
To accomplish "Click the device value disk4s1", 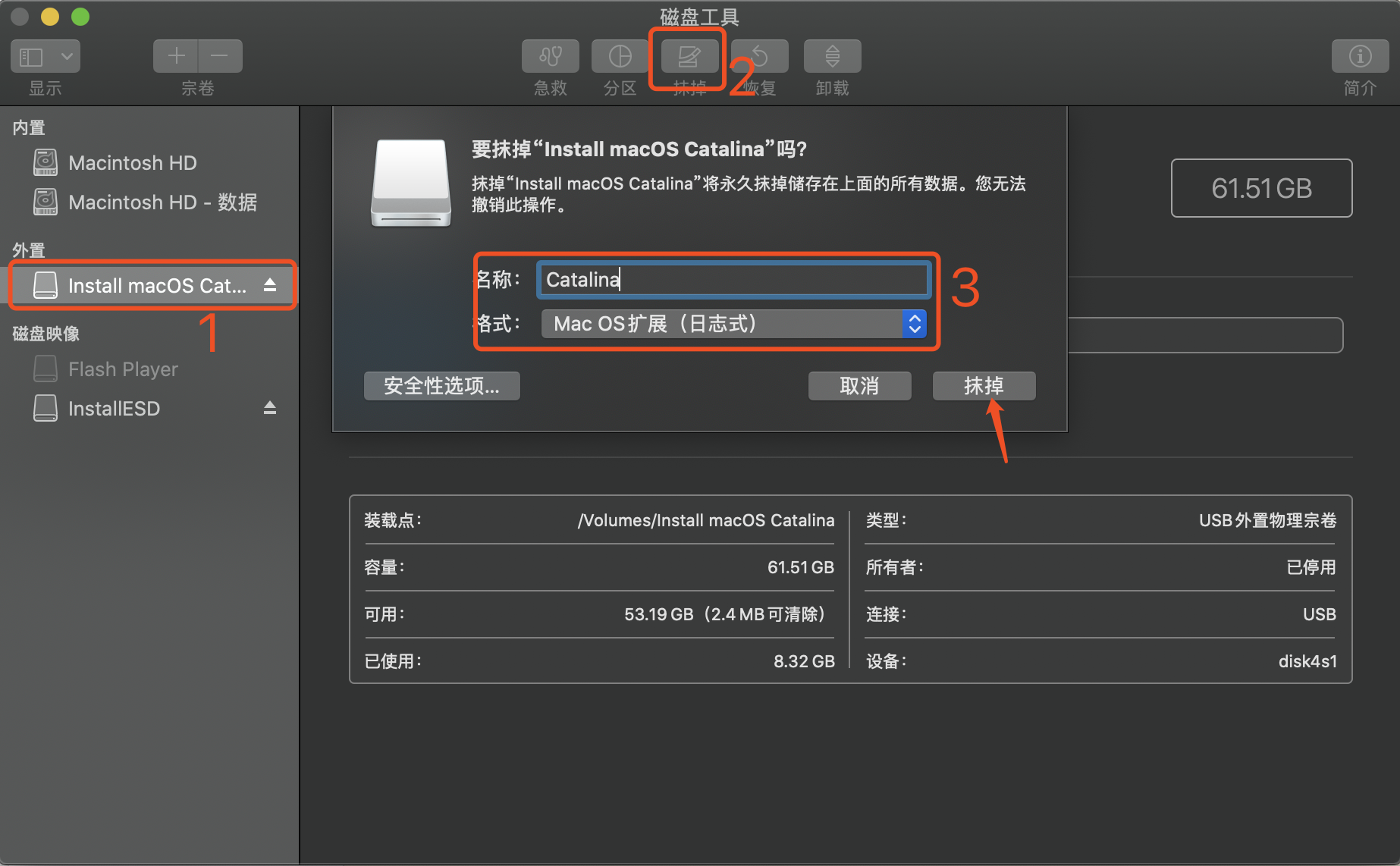I will pyautogui.click(x=1307, y=661).
